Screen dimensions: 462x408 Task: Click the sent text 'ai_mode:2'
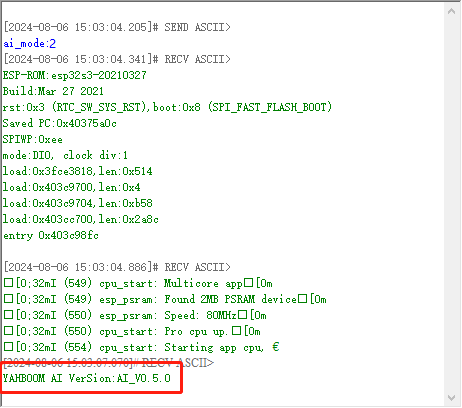[29, 43]
